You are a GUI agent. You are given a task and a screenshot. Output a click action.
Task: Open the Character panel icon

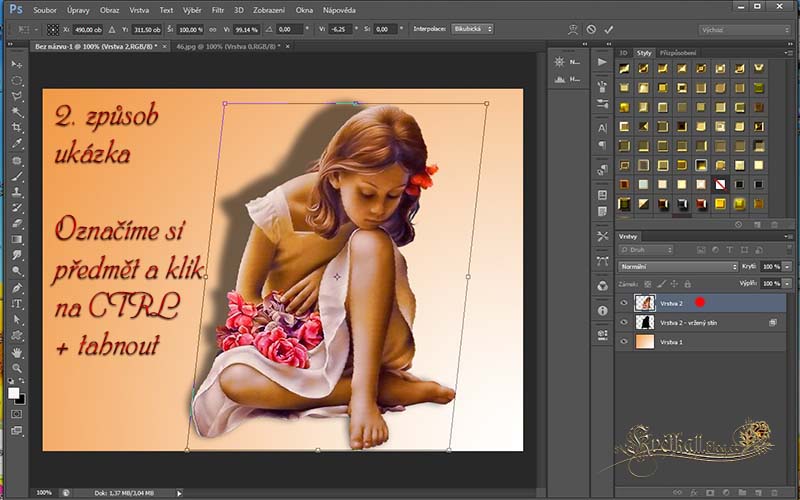pyautogui.click(x=602, y=128)
